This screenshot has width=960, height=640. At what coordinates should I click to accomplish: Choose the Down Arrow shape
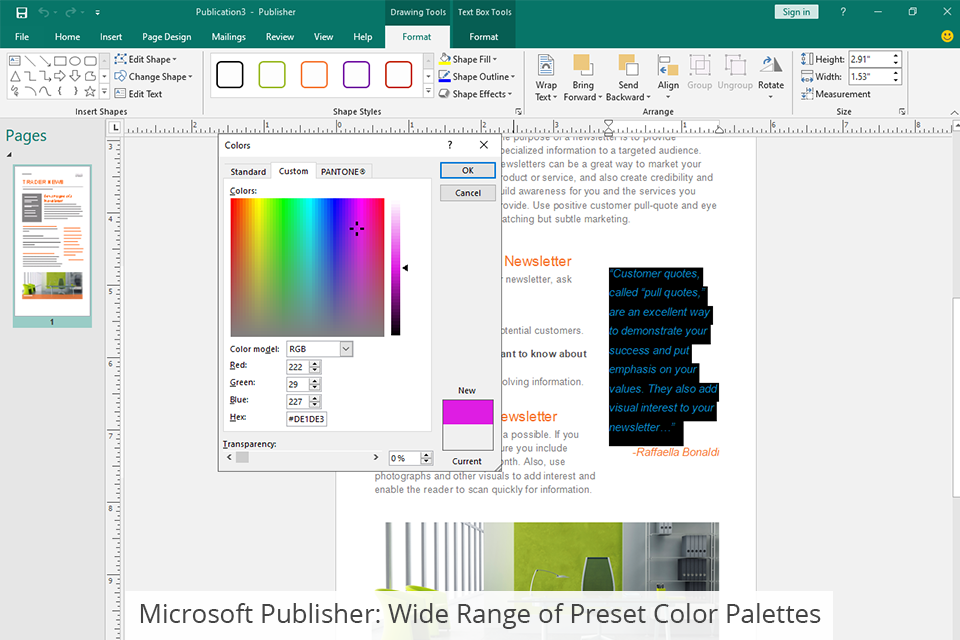75,76
